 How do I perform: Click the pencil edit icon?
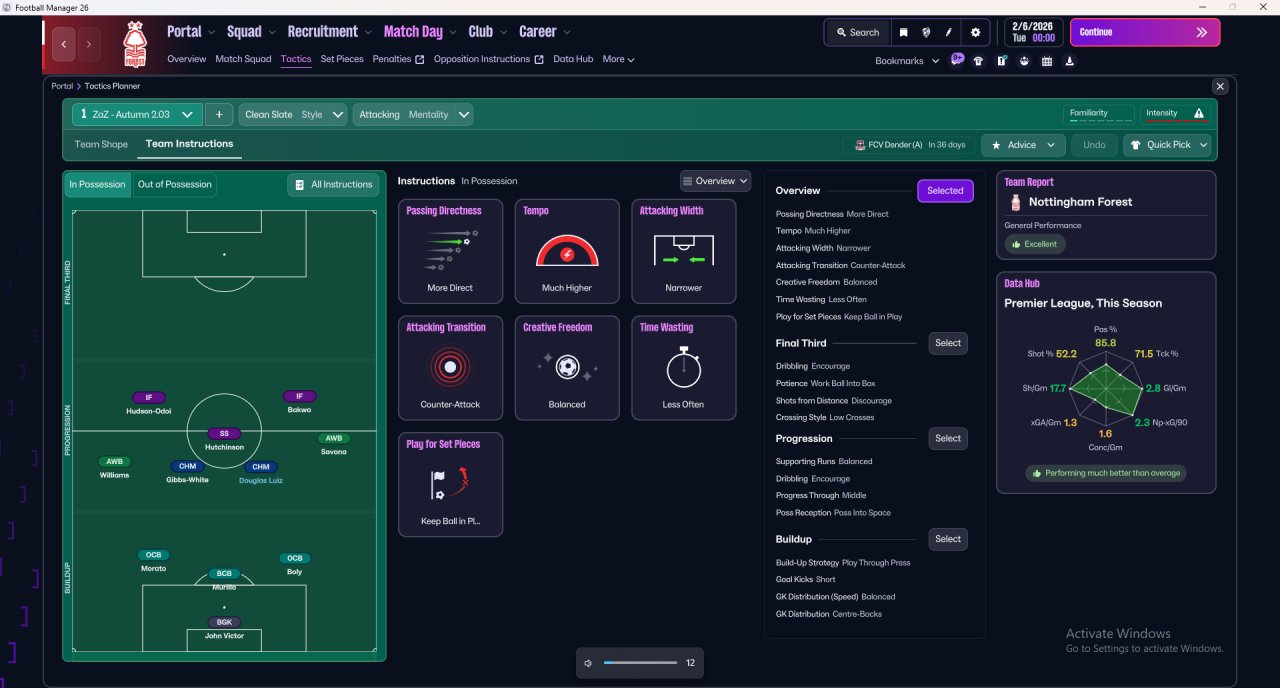(x=949, y=32)
